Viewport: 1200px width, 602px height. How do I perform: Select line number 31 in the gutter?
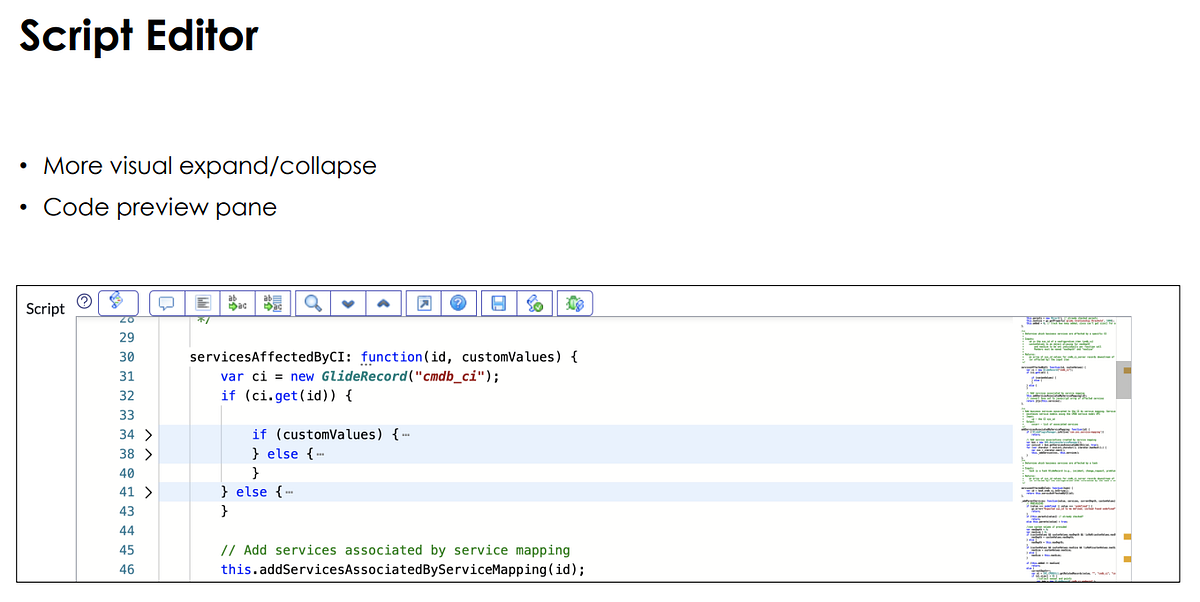(128, 376)
